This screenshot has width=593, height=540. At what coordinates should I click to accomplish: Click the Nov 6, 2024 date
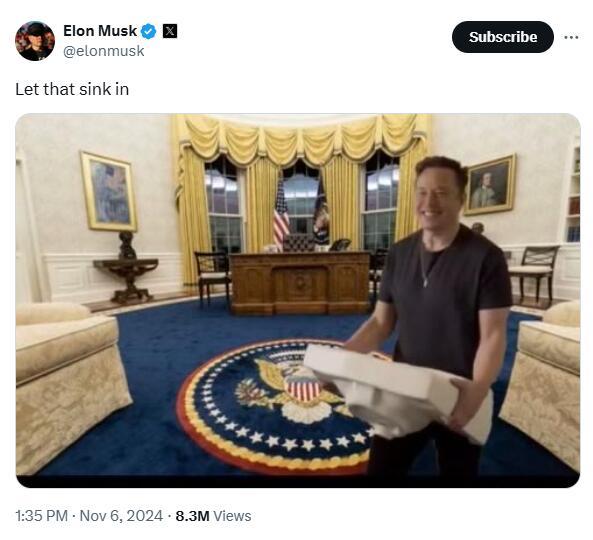pos(121,516)
